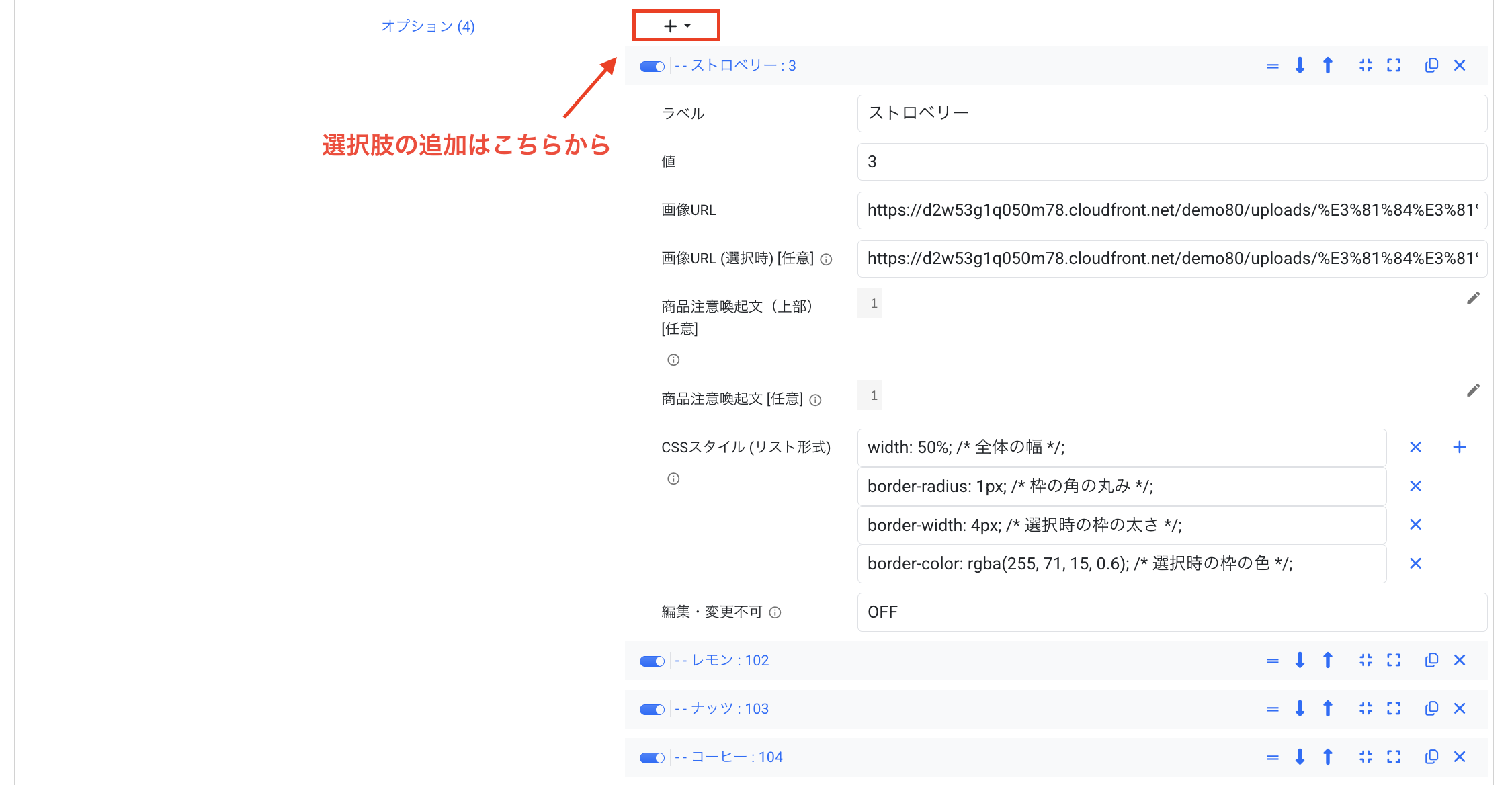Open the add option plus dropdown
1512x785 pixels.
point(676,26)
